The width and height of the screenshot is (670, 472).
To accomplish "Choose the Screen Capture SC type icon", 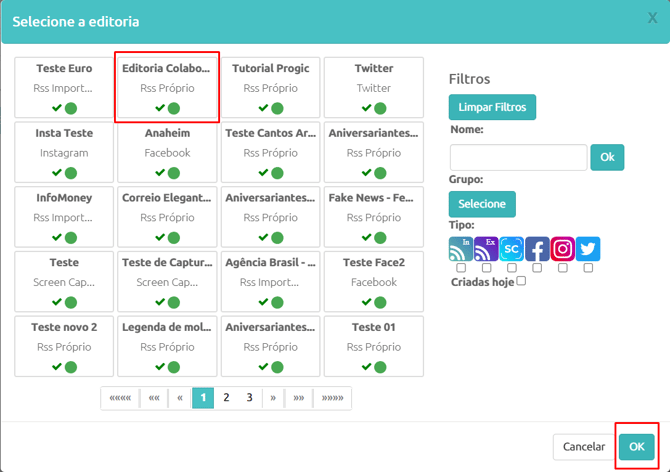I will point(511,249).
